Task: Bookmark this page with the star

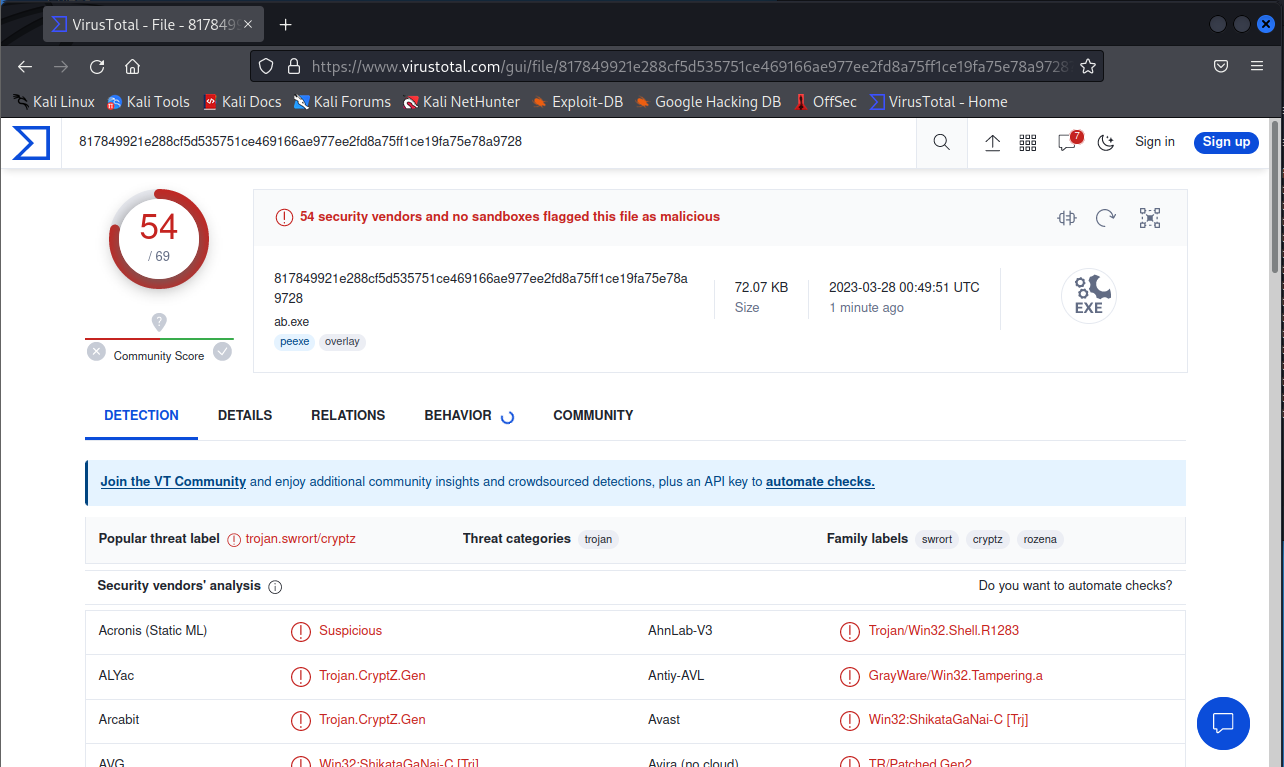Action: pos(1088,66)
